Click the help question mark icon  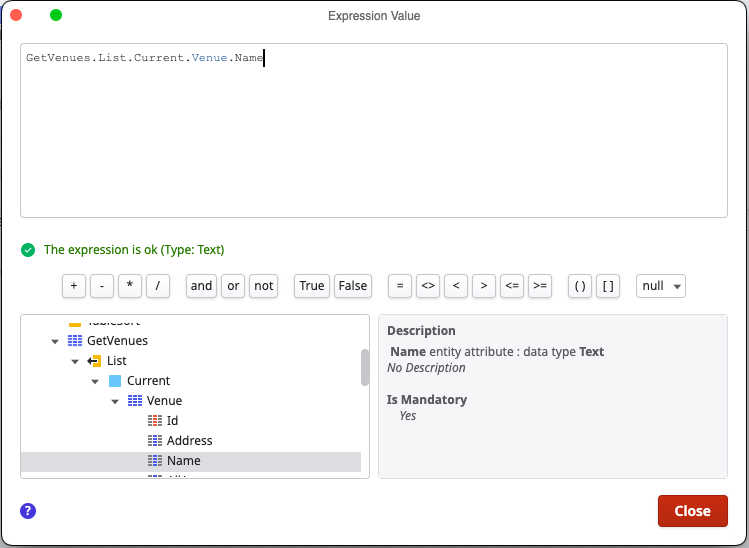tap(28, 511)
